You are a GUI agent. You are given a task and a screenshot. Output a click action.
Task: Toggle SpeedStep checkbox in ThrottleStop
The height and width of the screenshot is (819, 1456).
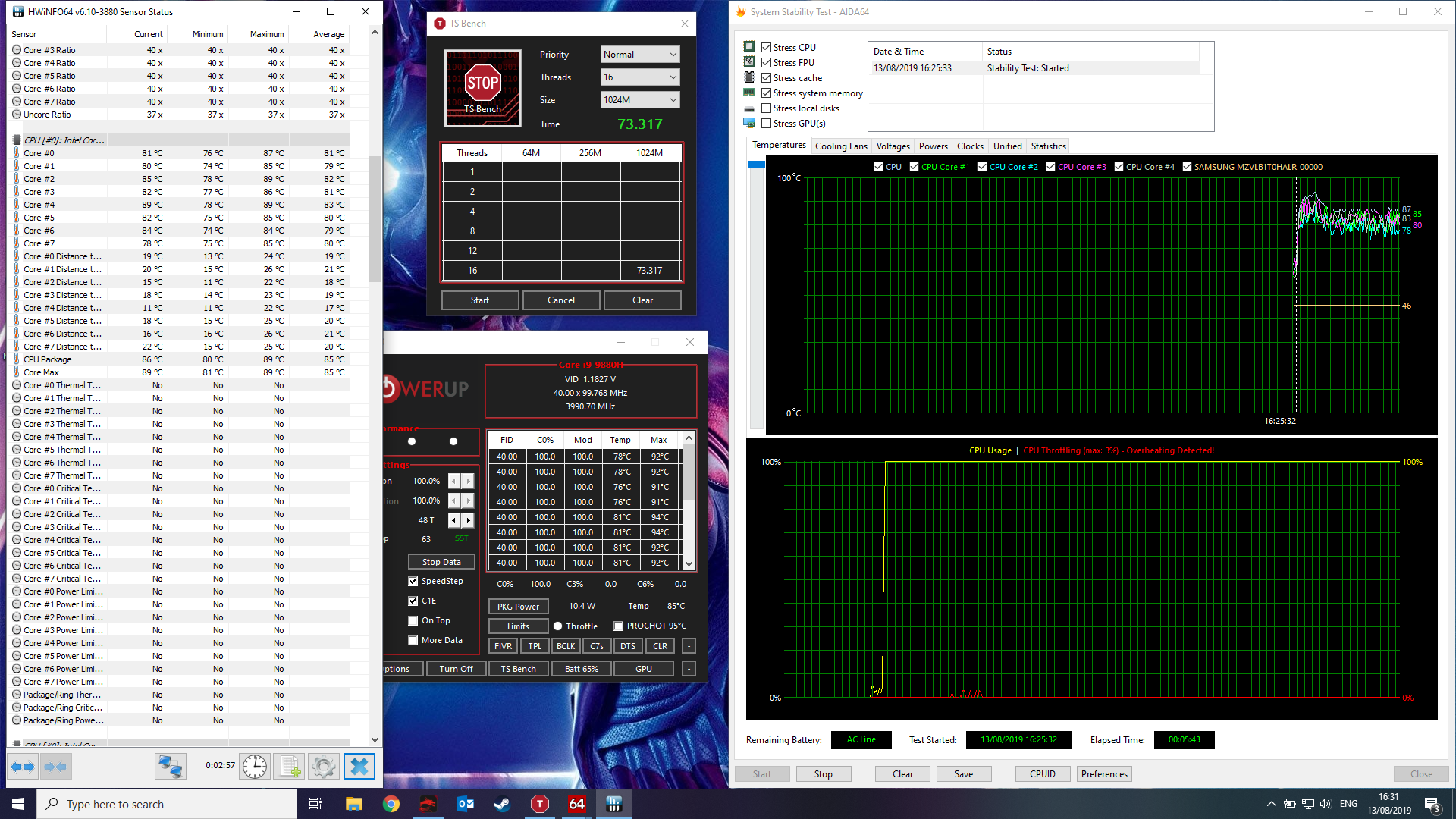[x=413, y=582]
